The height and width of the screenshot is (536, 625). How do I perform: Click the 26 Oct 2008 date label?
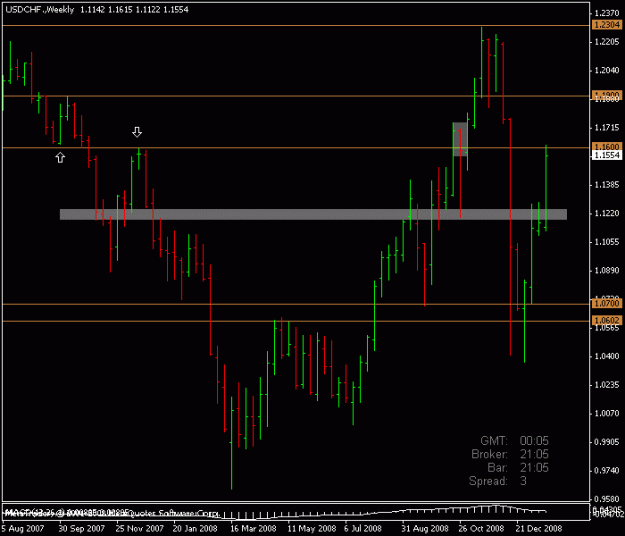coord(482,529)
